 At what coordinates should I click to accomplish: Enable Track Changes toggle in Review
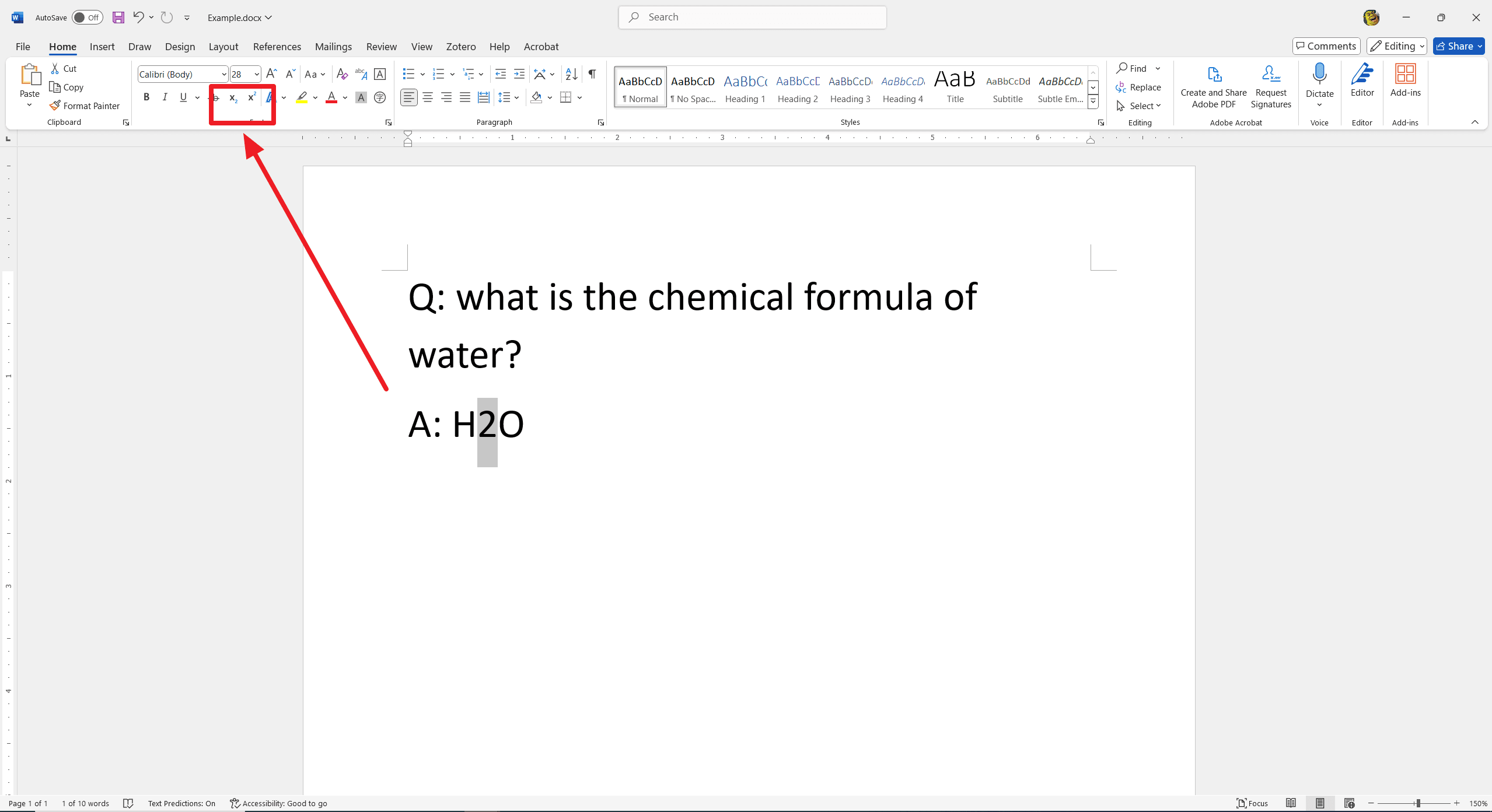coord(380,46)
